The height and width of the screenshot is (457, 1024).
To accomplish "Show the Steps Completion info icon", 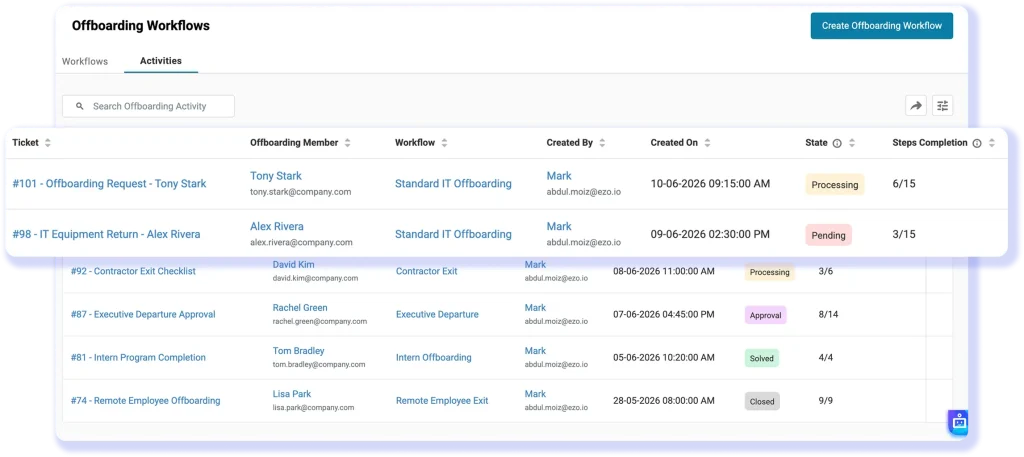I will (977, 143).
